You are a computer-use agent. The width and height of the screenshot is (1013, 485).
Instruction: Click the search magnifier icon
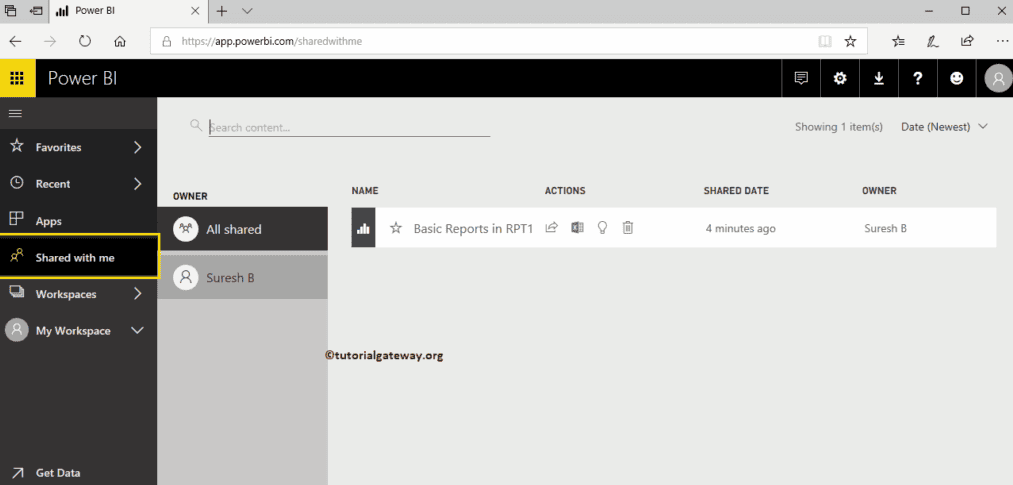pyautogui.click(x=196, y=125)
